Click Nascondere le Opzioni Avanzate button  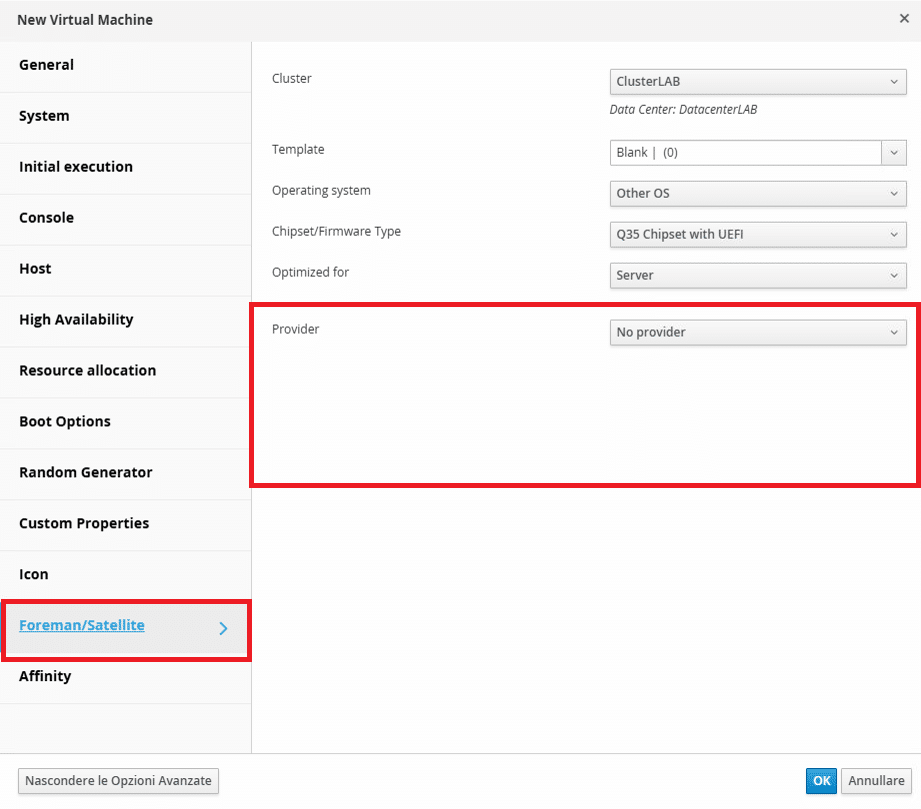(118, 781)
